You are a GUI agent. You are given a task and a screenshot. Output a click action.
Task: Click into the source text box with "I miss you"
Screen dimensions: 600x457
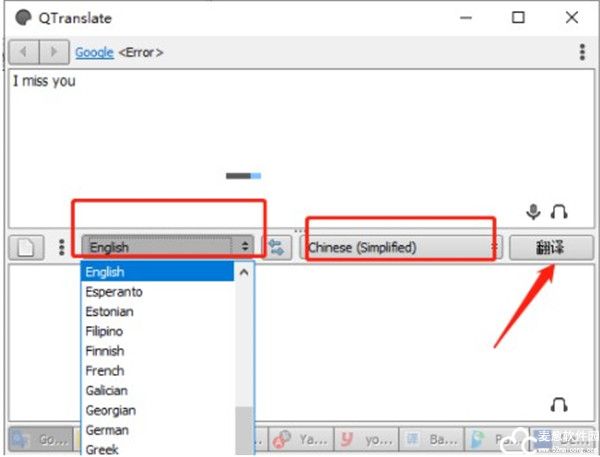(302, 149)
